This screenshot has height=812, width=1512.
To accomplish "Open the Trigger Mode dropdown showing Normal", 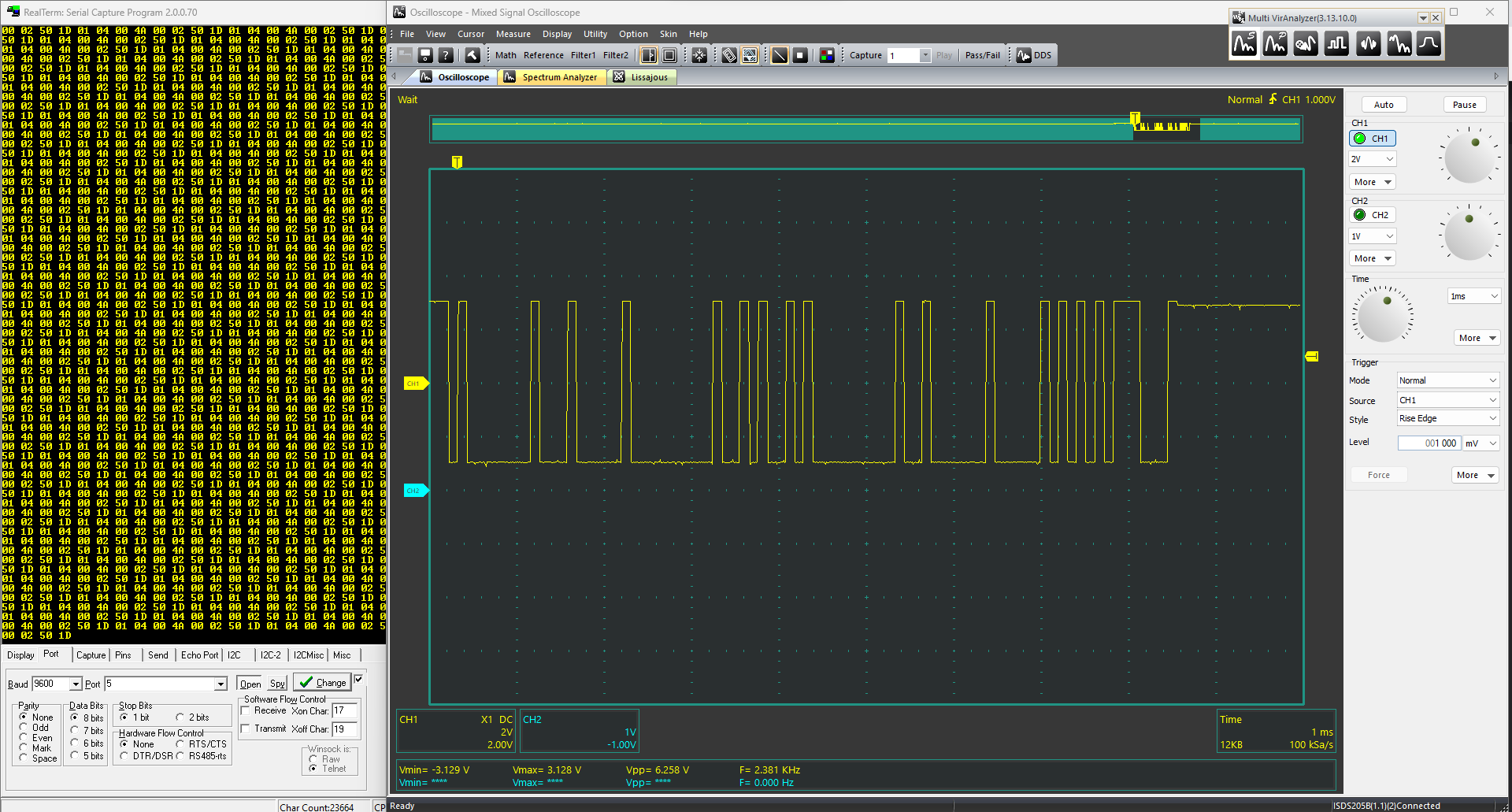I will [1447, 380].
